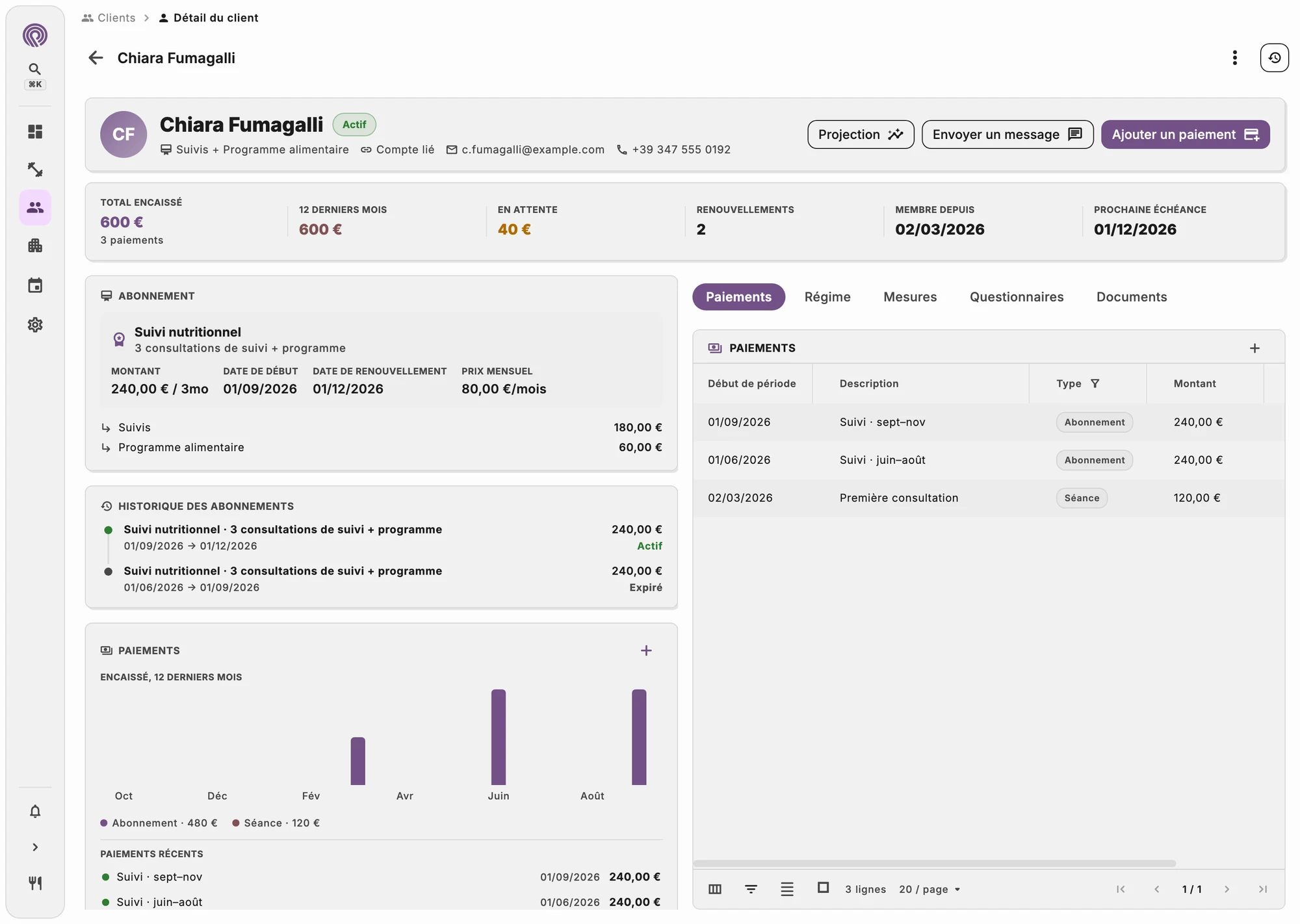Open the calendar icon in sidebar

[35, 285]
